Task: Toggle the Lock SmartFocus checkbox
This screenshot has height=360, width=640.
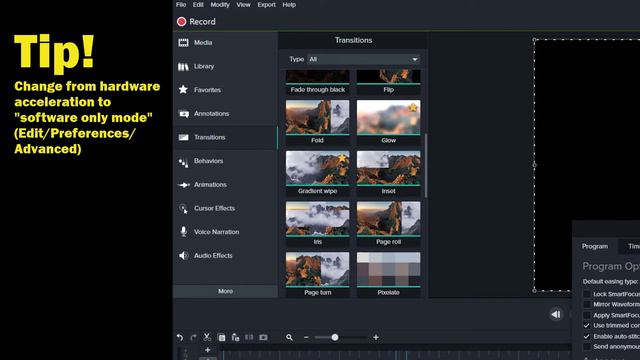Action: tap(587, 294)
